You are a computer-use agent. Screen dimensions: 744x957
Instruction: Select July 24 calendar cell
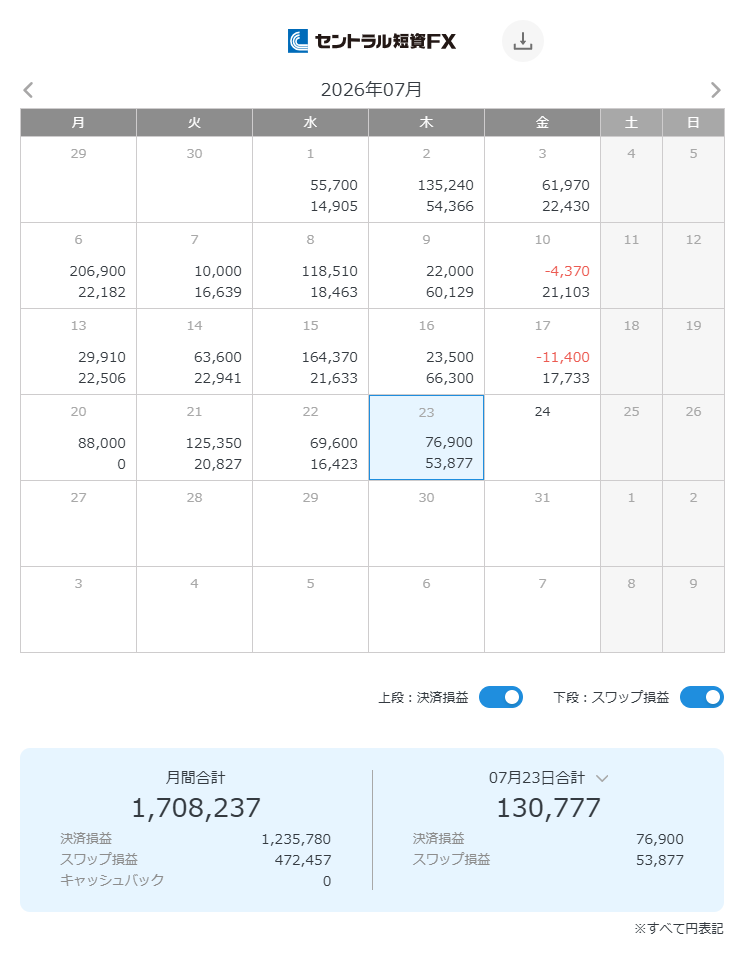point(543,438)
